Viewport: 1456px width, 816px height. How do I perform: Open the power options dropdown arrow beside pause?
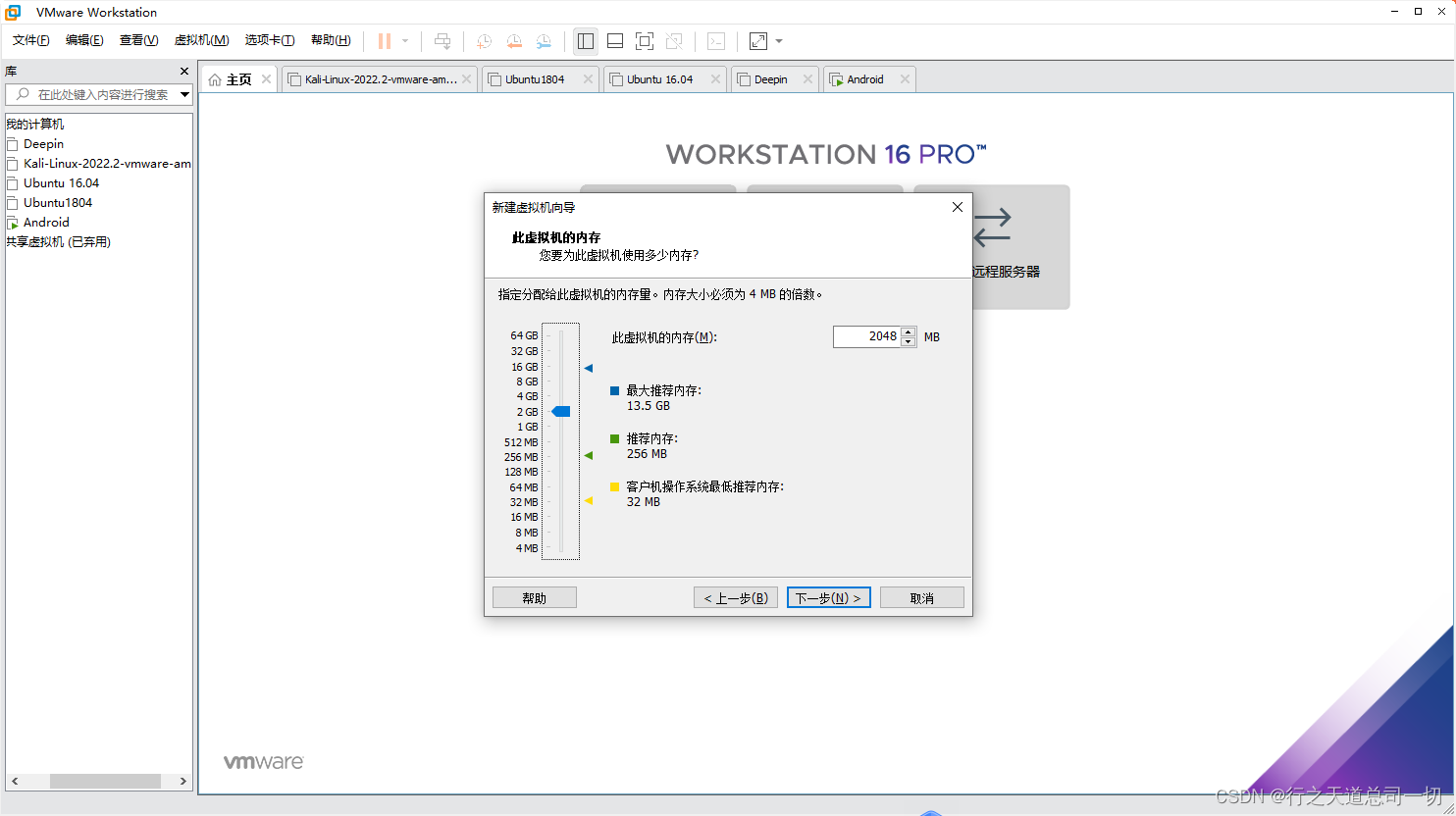tap(405, 41)
